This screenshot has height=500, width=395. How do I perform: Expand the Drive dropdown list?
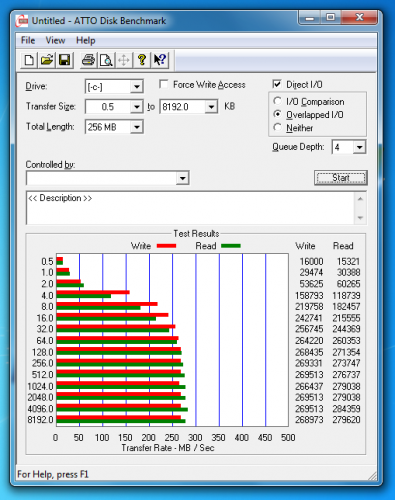click(x=136, y=87)
